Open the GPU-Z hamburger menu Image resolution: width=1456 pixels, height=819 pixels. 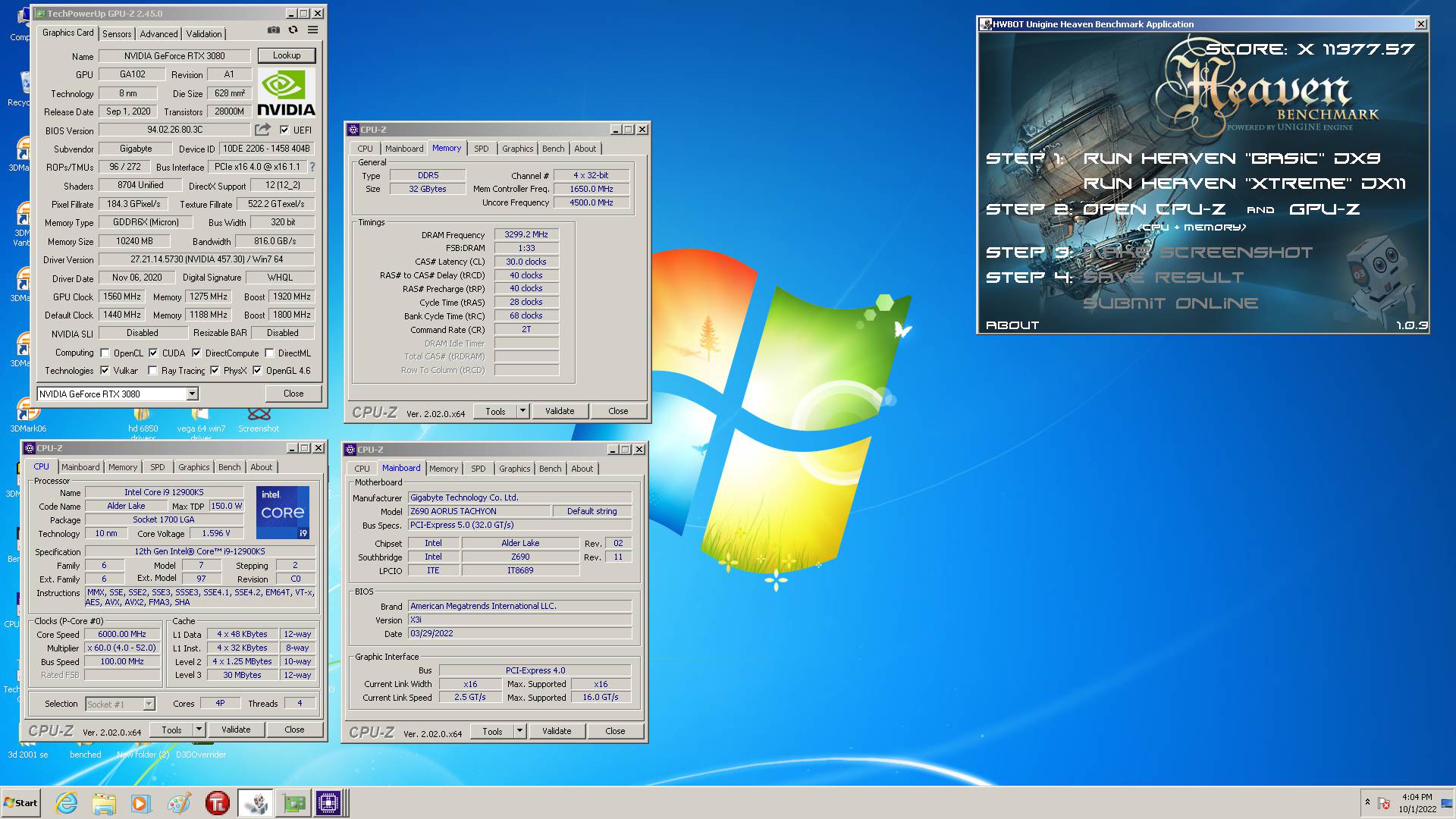coord(312,30)
